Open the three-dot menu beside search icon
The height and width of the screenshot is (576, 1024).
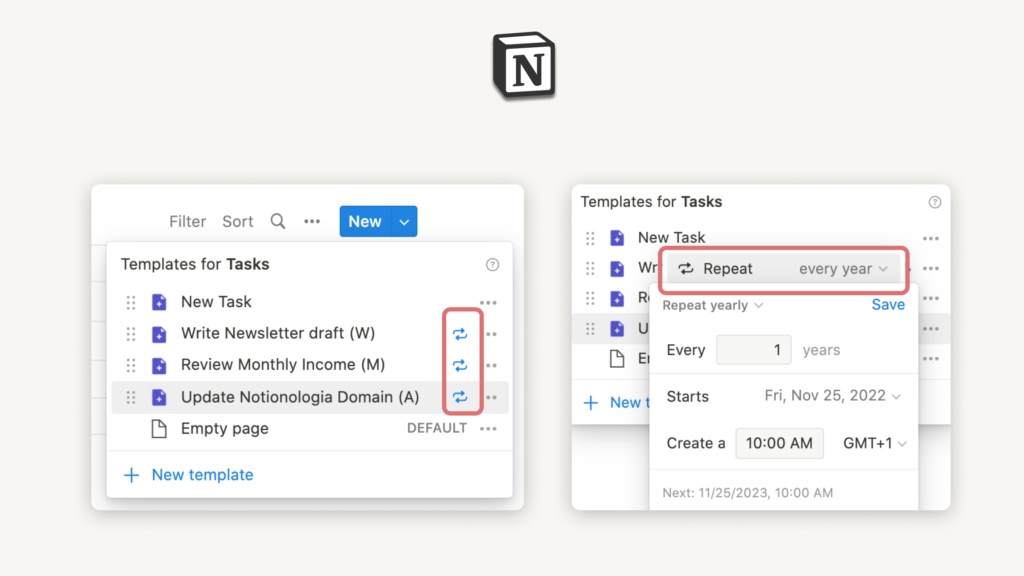point(312,221)
